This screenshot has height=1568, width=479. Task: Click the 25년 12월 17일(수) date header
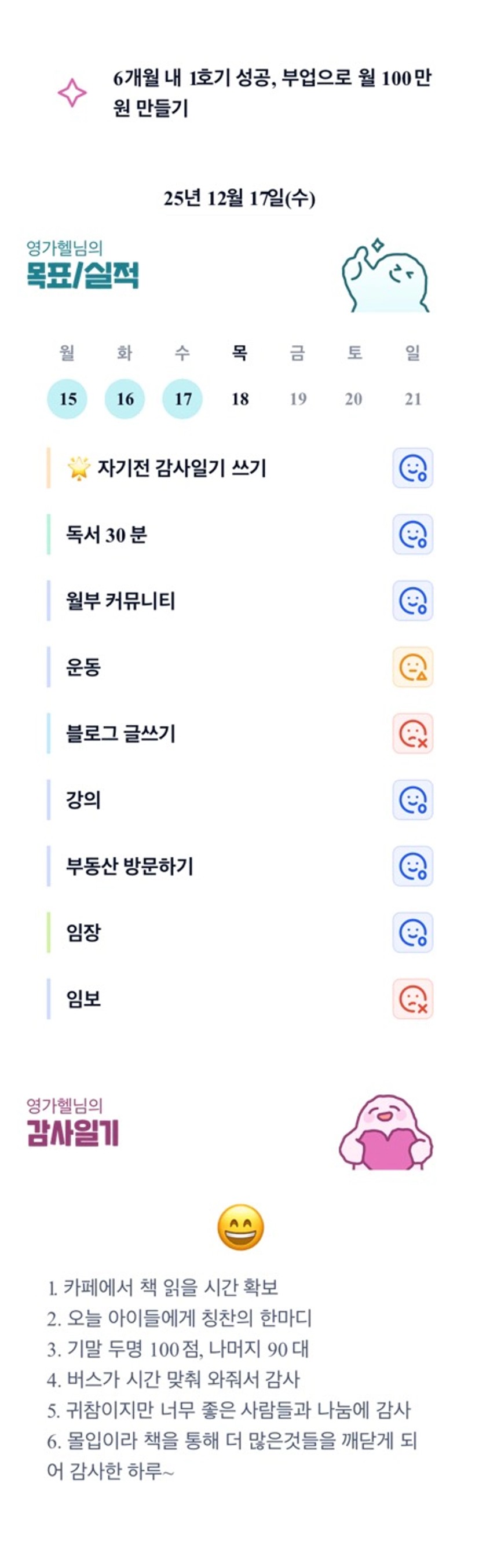point(239,198)
